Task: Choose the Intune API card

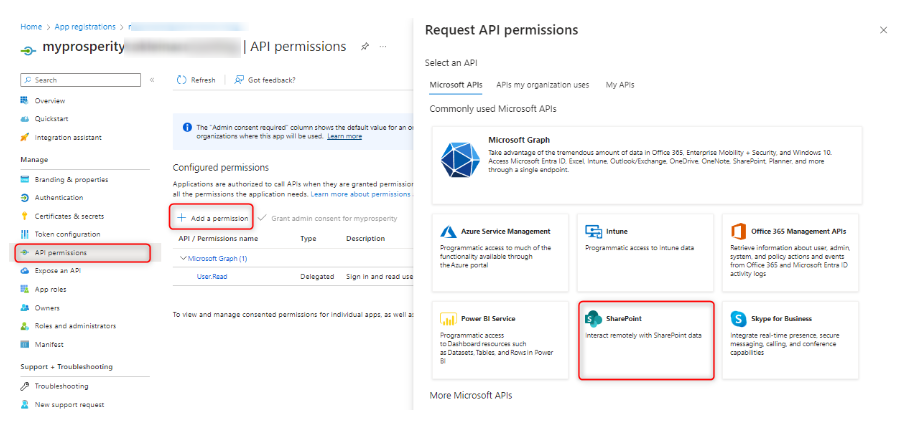Action: click(645, 253)
